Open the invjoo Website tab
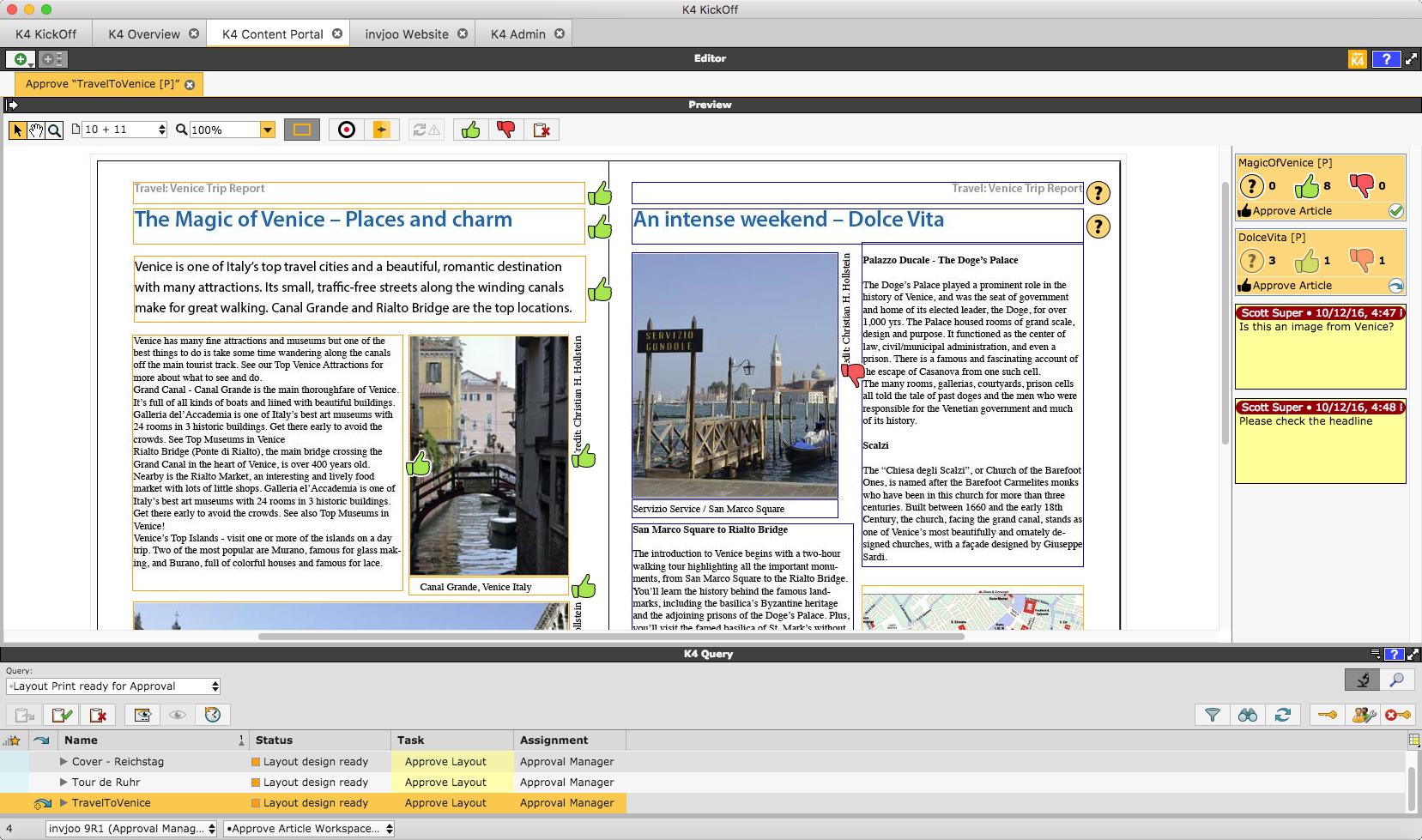1422x840 pixels. (x=406, y=34)
